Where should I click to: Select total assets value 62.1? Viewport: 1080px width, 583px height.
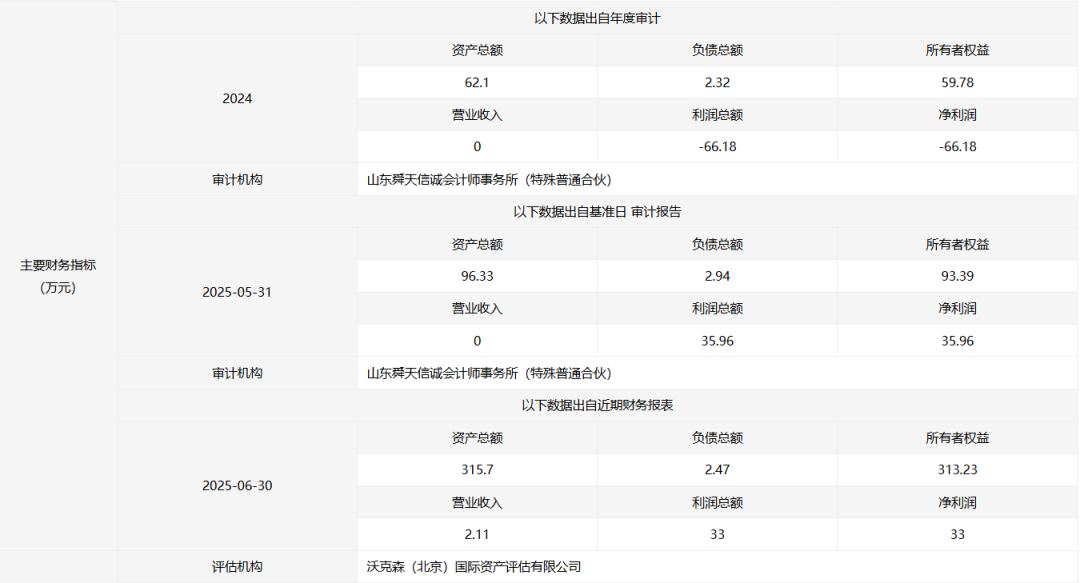click(x=477, y=82)
